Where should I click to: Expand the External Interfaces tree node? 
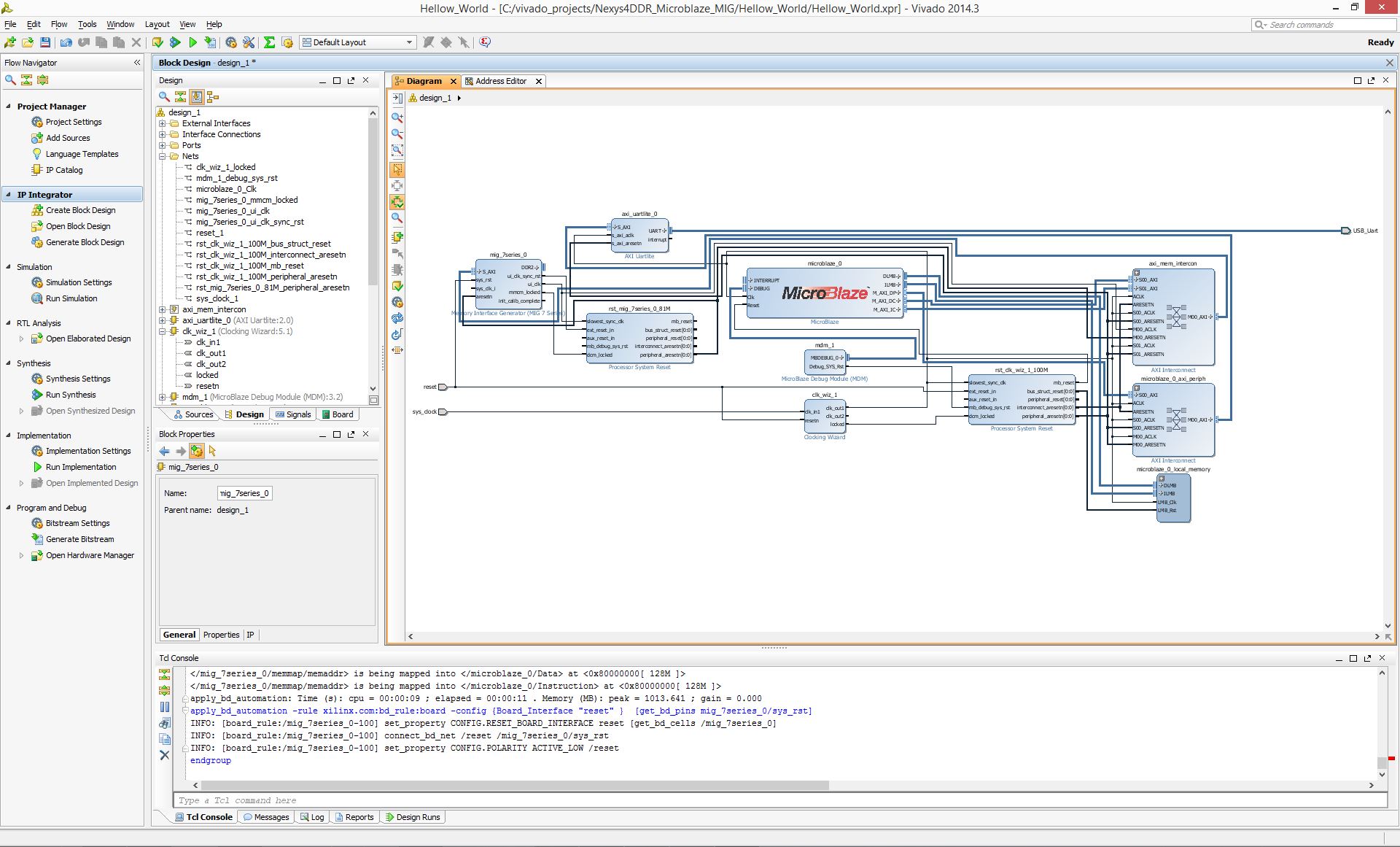[x=163, y=123]
